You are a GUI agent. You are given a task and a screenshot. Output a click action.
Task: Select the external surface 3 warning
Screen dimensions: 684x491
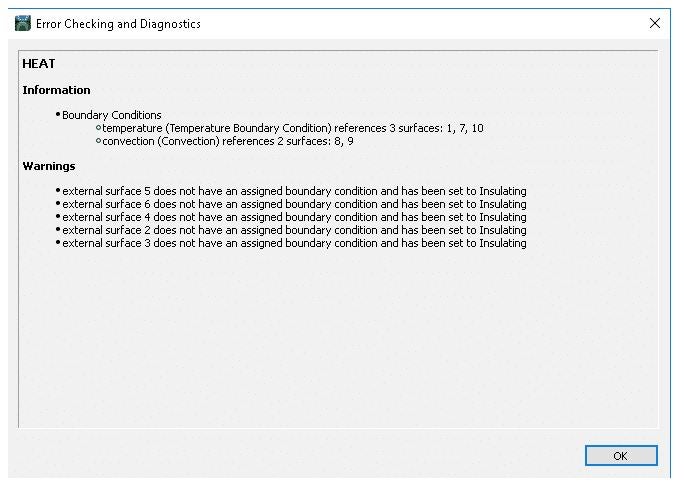tap(294, 243)
